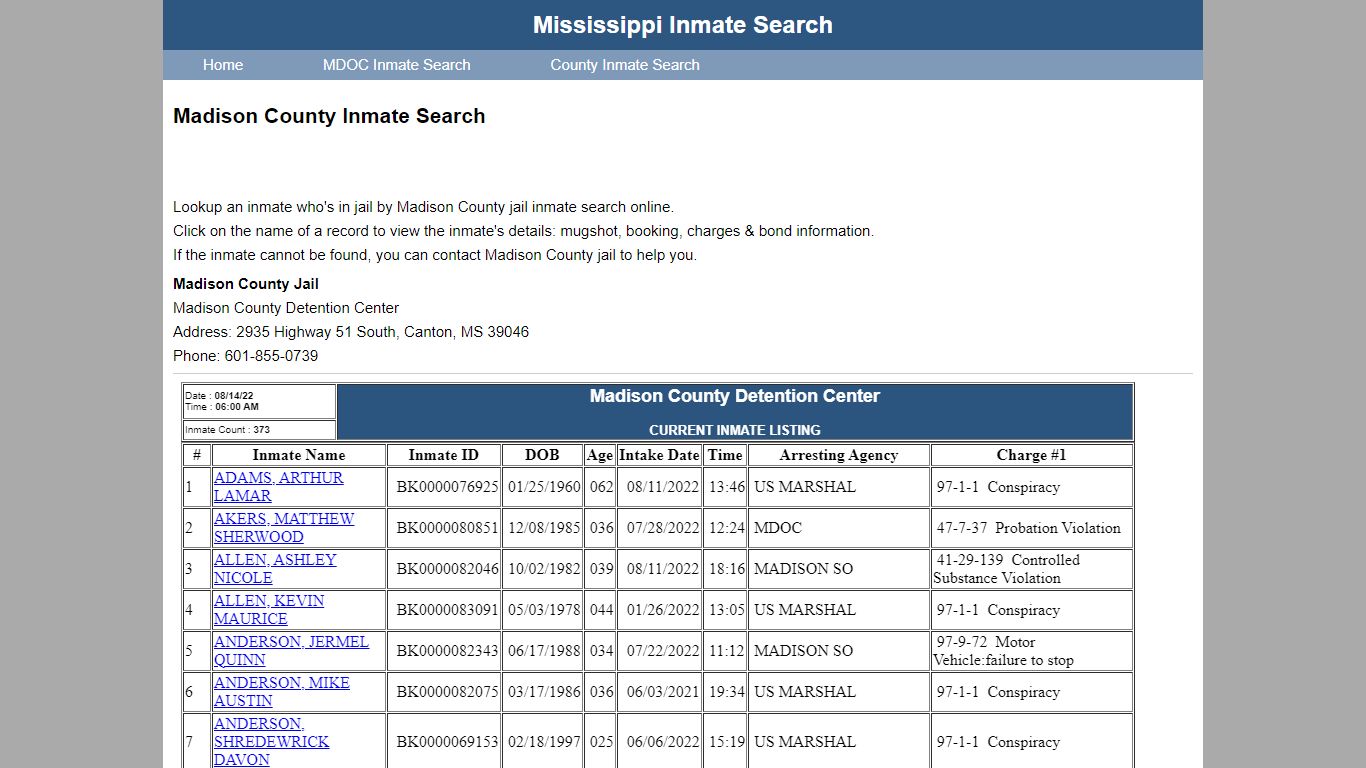Click 41-29-139 Controlled Substance Violation charge
The width and height of the screenshot is (1366, 768).
click(1007, 569)
